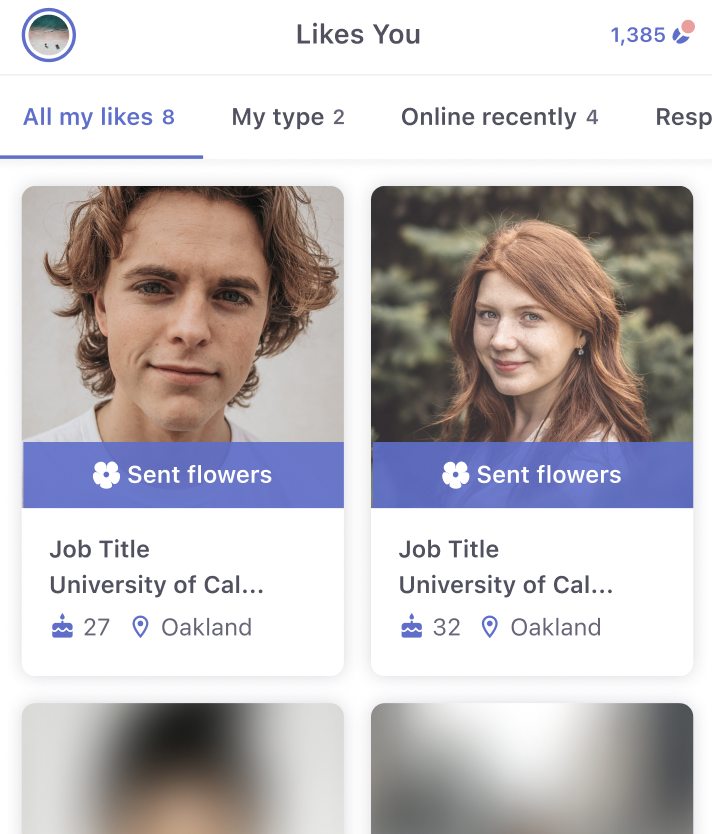Click location pin on the 27-year-old's card
Image resolution: width=712 pixels, height=834 pixels.
point(140,627)
